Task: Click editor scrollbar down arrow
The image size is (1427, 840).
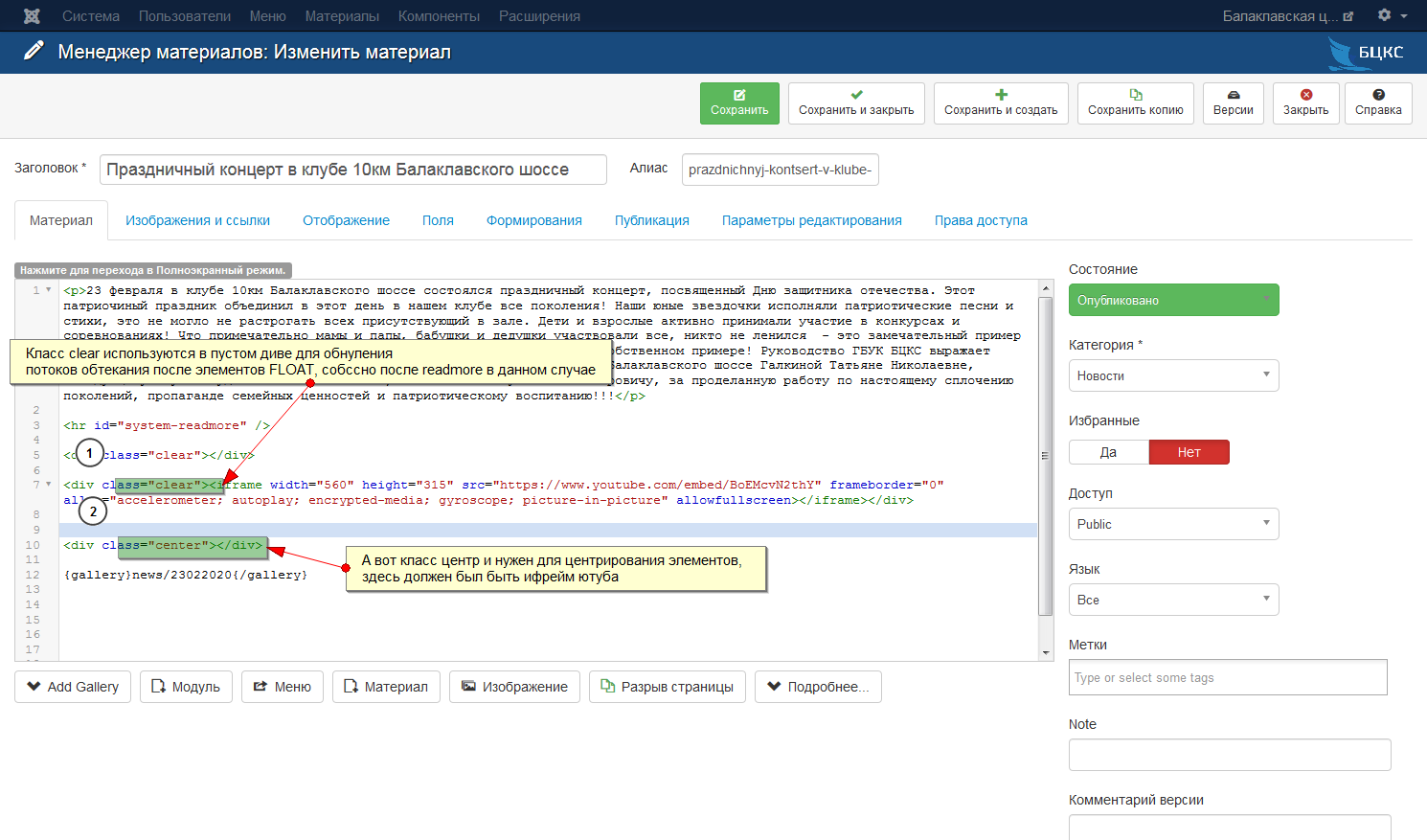Action: pos(1046,653)
